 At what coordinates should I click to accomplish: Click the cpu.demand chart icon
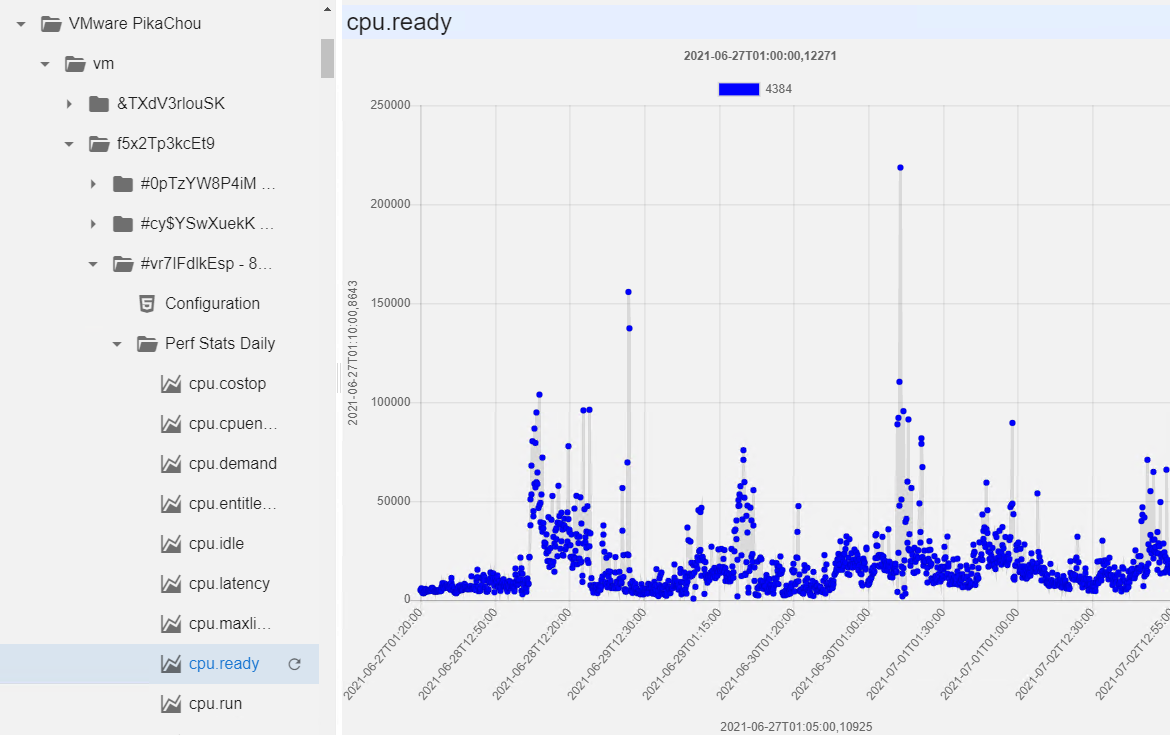(171, 463)
